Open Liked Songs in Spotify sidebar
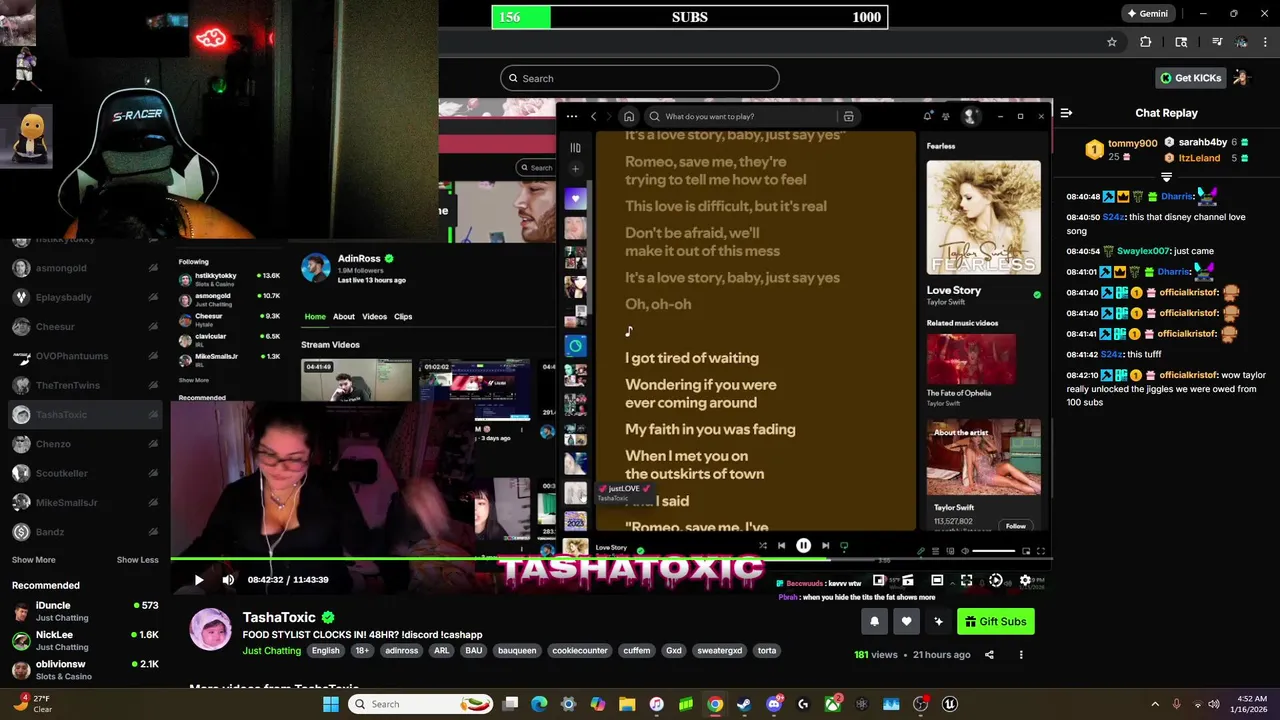 tap(575, 199)
